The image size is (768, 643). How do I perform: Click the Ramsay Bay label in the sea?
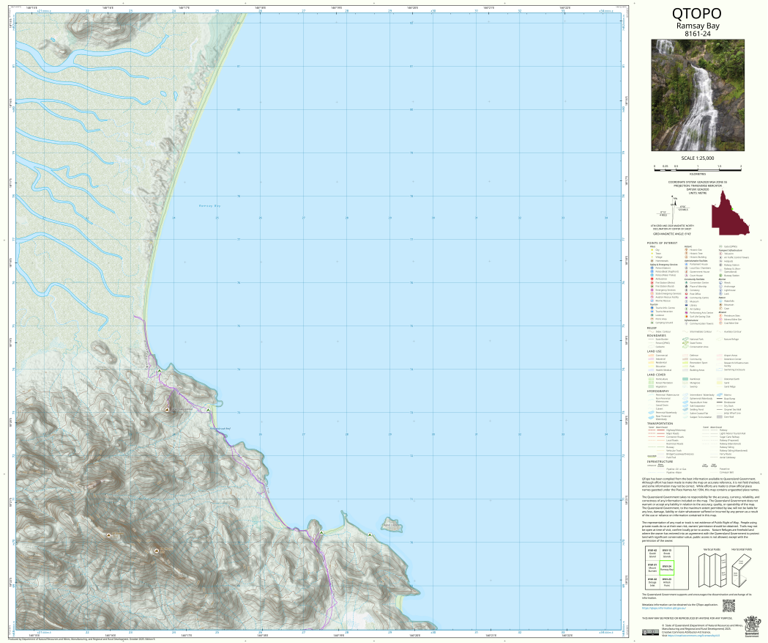[x=210, y=206]
